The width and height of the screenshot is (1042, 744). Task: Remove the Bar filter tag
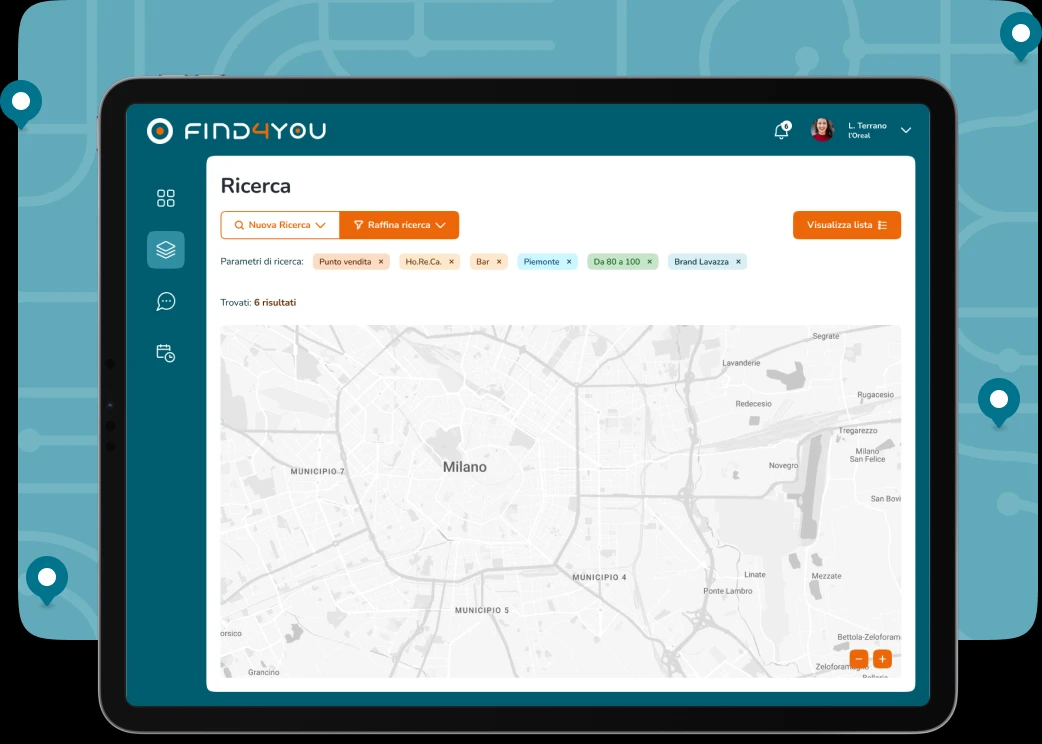click(499, 262)
